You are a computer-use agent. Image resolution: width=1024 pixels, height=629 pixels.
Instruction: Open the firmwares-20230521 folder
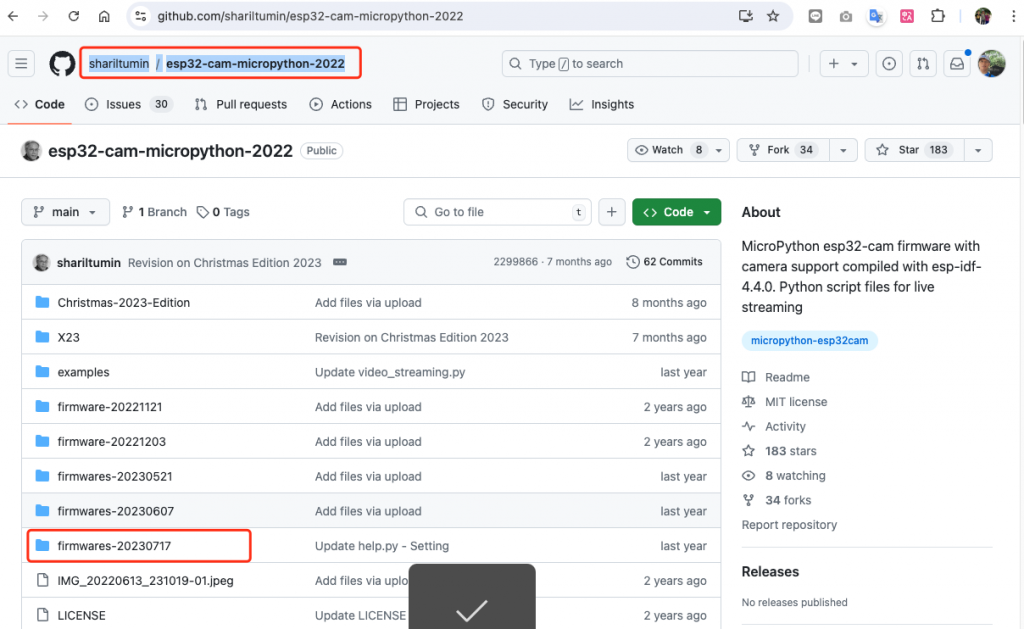[115, 476]
